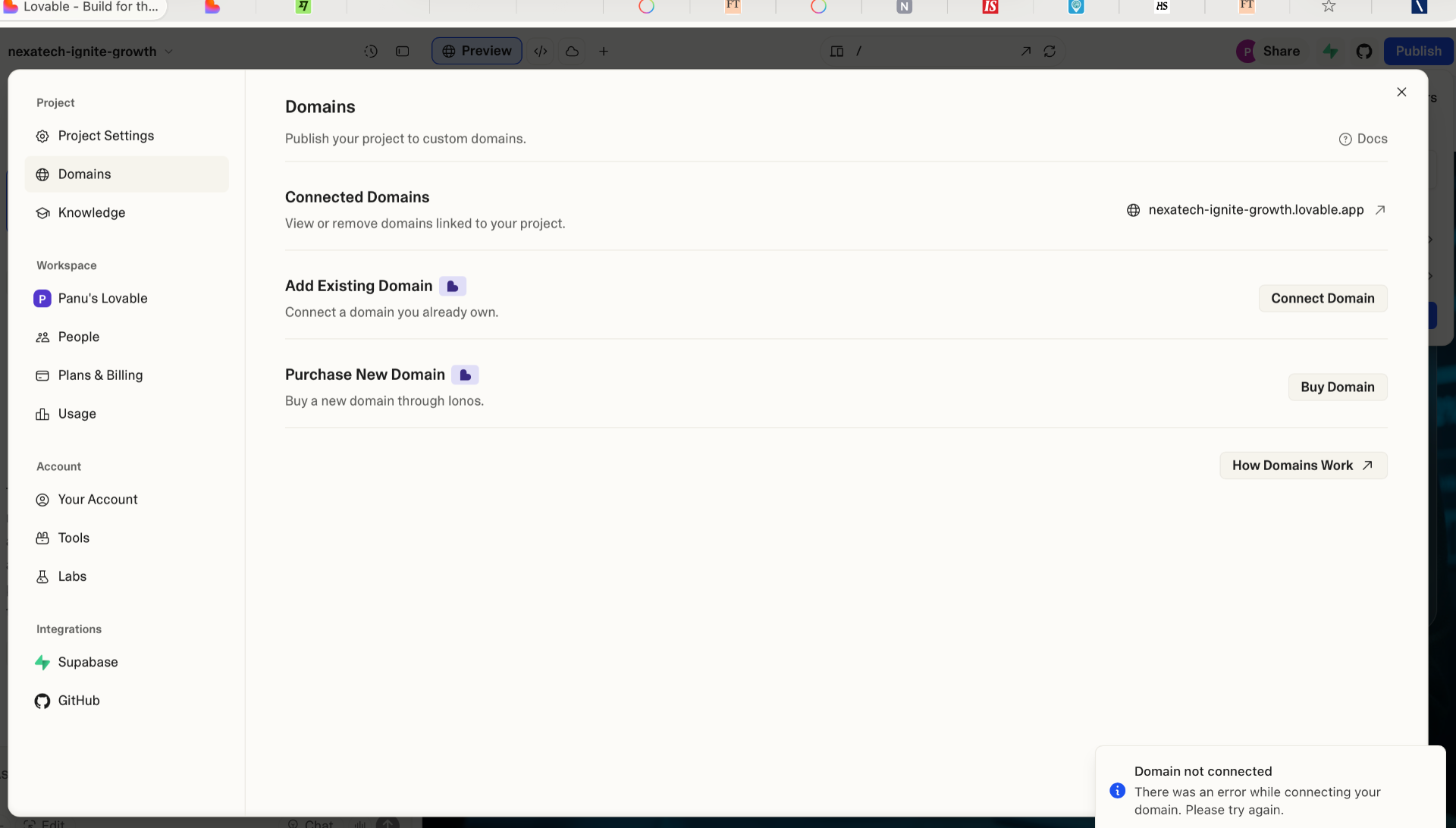Image resolution: width=1456 pixels, height=828 pixels.
Task: Open version history clock icon
Action: click(x=371, y=52)
